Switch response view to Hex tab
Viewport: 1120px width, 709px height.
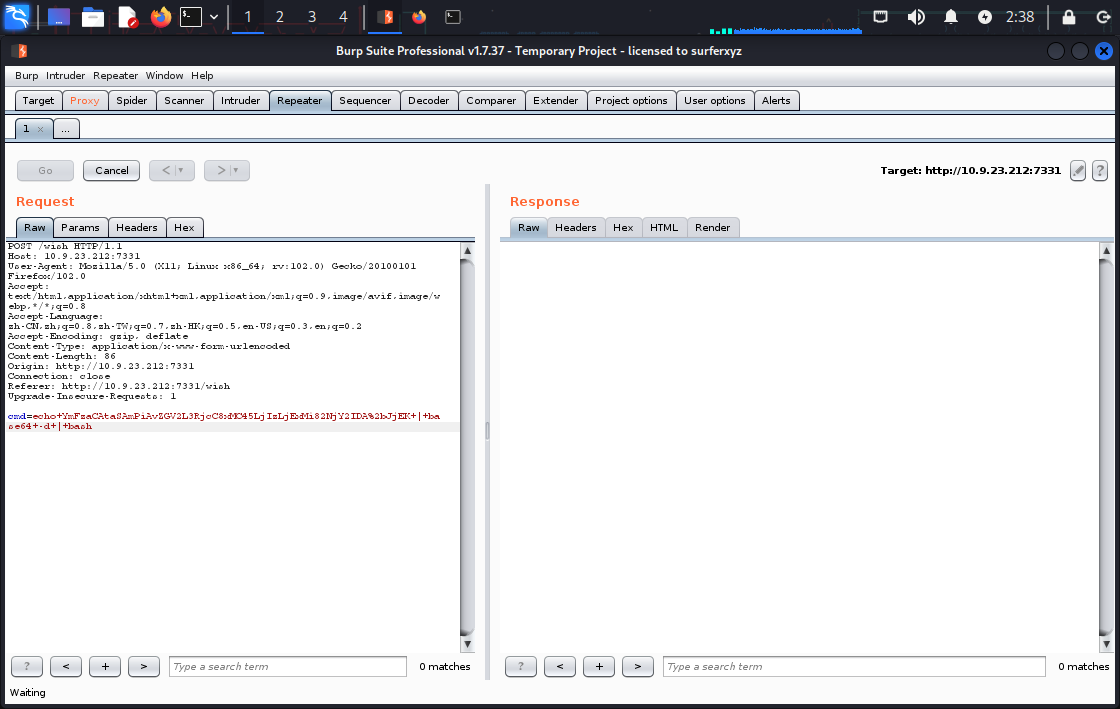point(623,228)
